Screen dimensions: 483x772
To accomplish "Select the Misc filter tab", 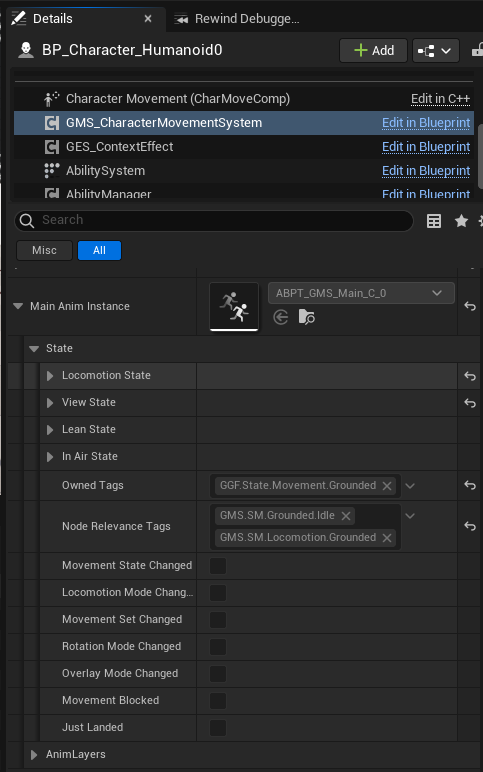I will click(x=44, y=250).
